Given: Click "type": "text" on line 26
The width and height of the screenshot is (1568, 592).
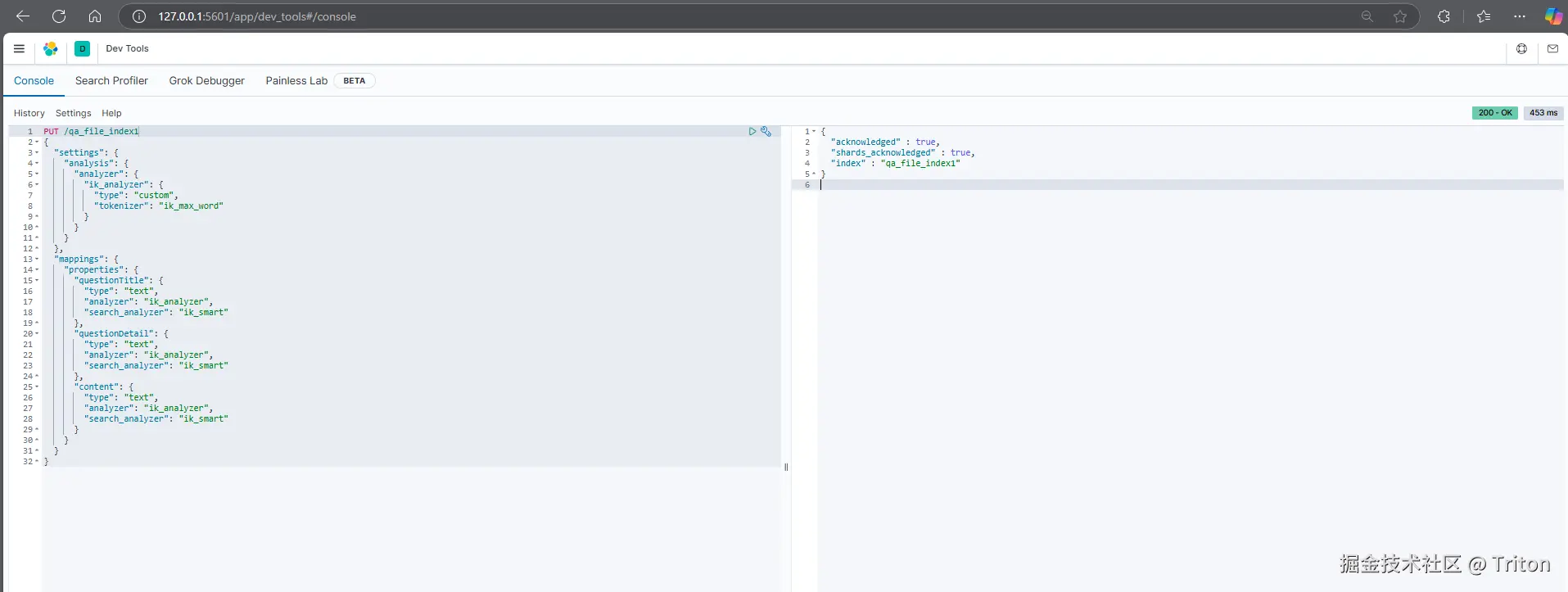Looking at the screenshot, I should point(120,398).
